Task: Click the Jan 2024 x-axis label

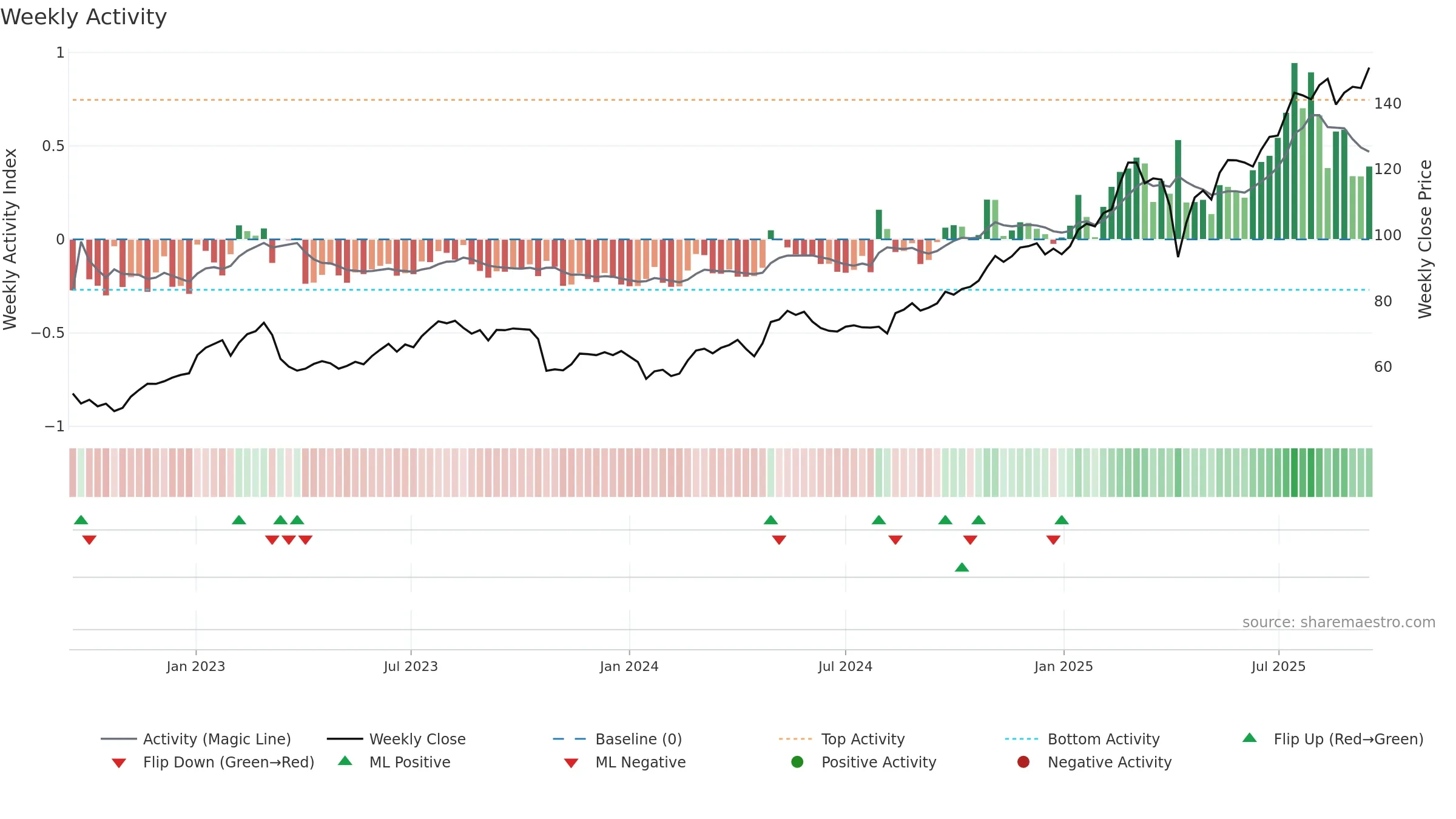Action: pyautogui.click(x=629, y=666)
